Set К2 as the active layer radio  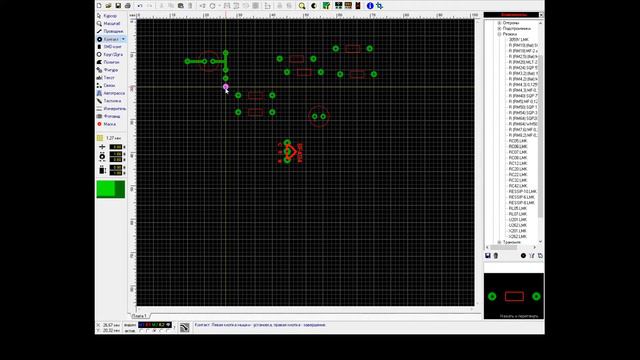coord(154,331)
